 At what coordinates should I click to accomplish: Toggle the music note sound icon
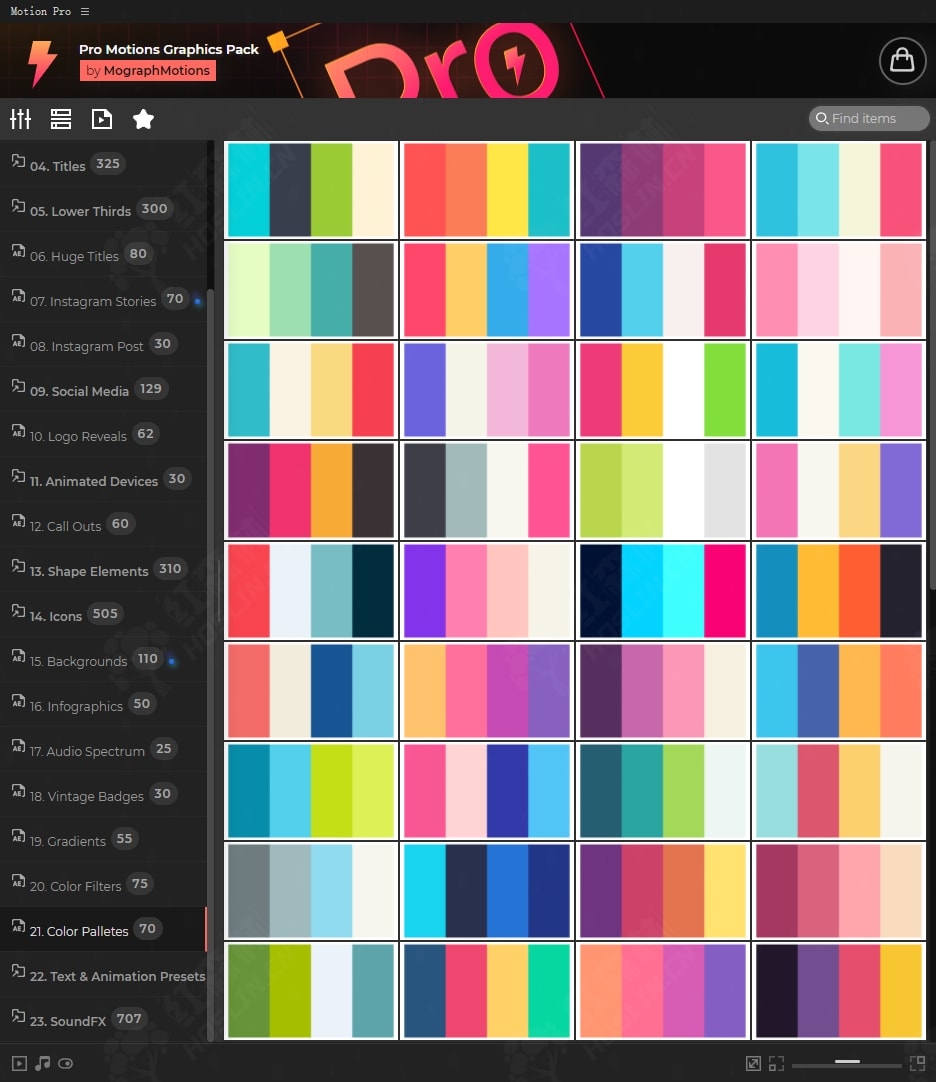(x=43, y=1063)
